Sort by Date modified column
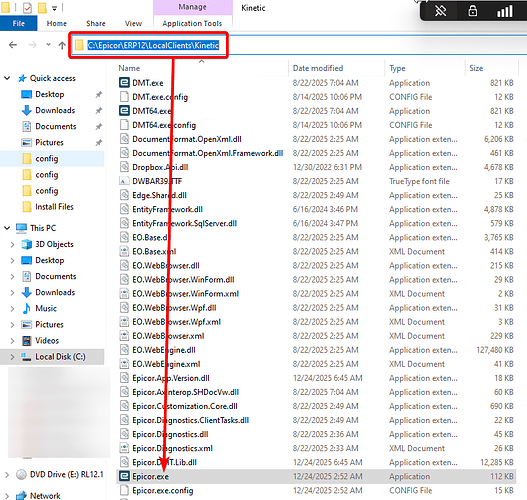Viewport: 527px width, 500px height. click(x=318, y=68)
